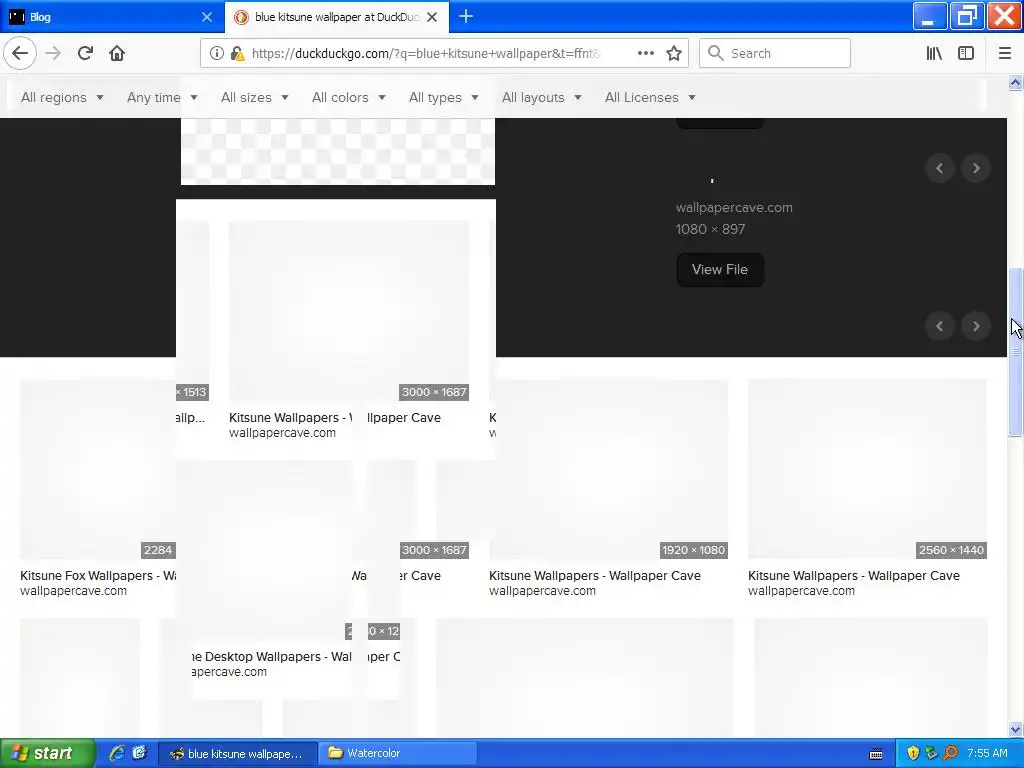This screenshot has width=1024, height=768.
Task: Click the 1080 × 897 dimensions text
Action: click(x=711, y=229)
